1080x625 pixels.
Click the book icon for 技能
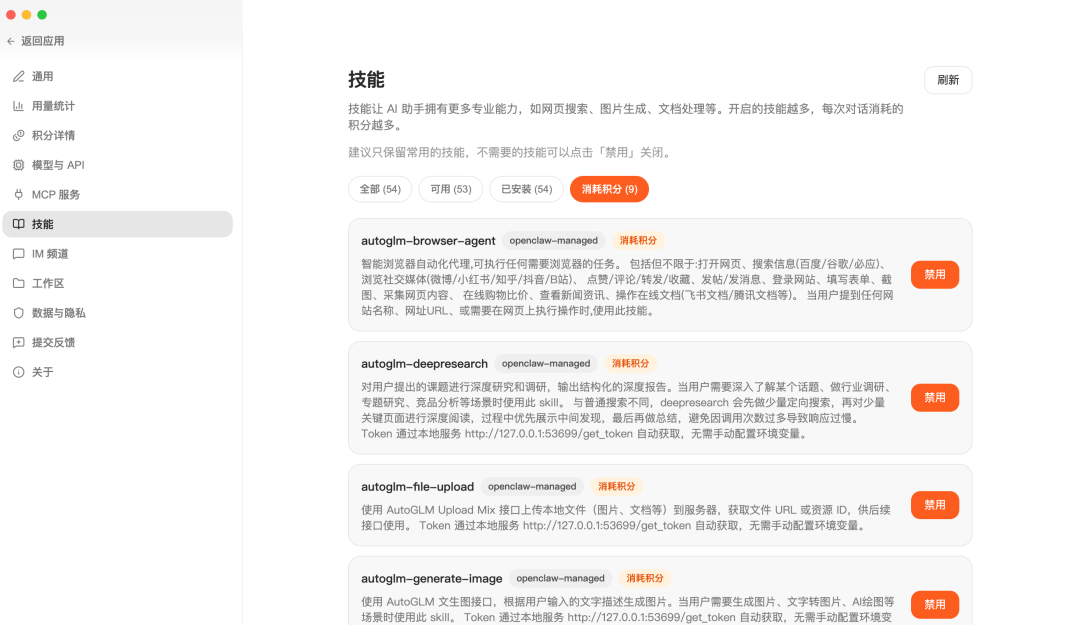pyautogui.click(x=19, y=225)
